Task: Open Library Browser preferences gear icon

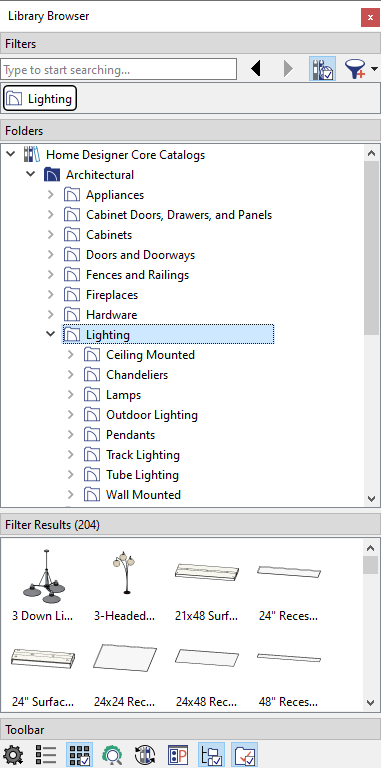Action: (x=13, y=755)
